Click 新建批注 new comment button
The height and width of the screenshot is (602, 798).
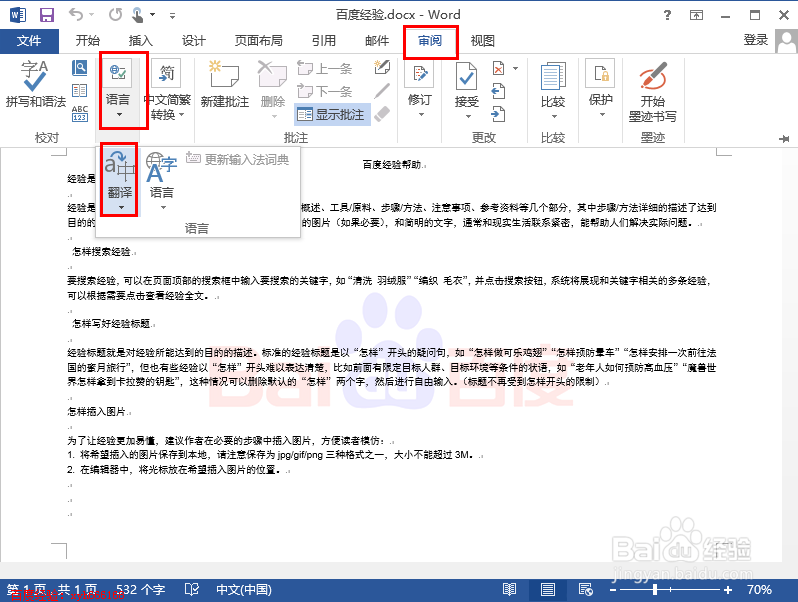click(x=224, y=84)
